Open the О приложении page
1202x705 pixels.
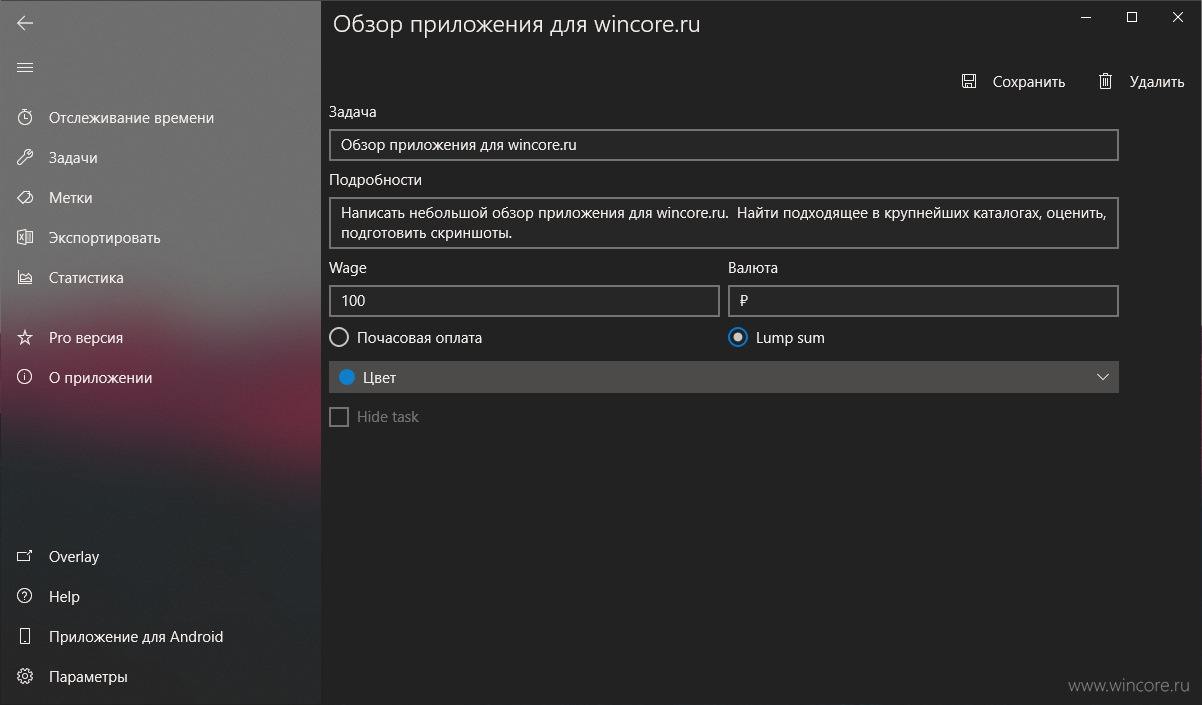coord(100,377)
